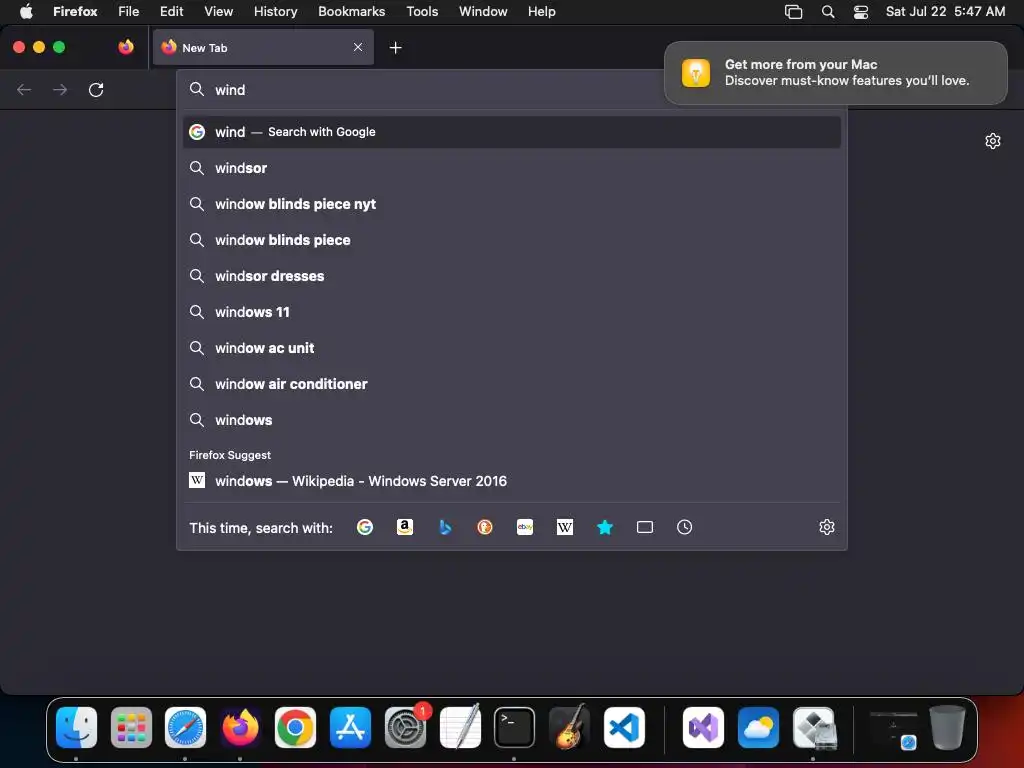The width and height of the screenshot is (1024, 768).
Task: Click Firefox icon in the Dock
Action: tap(240, 728)
